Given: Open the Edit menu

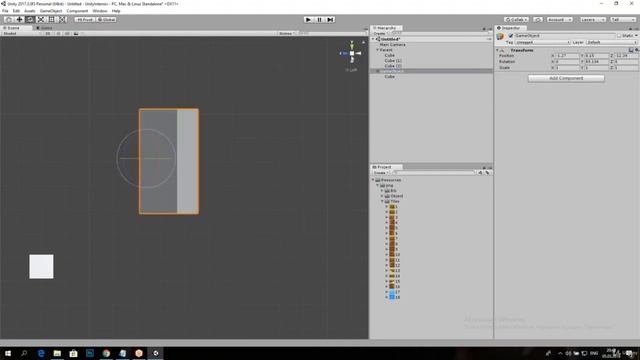Looking at the screenshot, I should [x=16, y=11].
